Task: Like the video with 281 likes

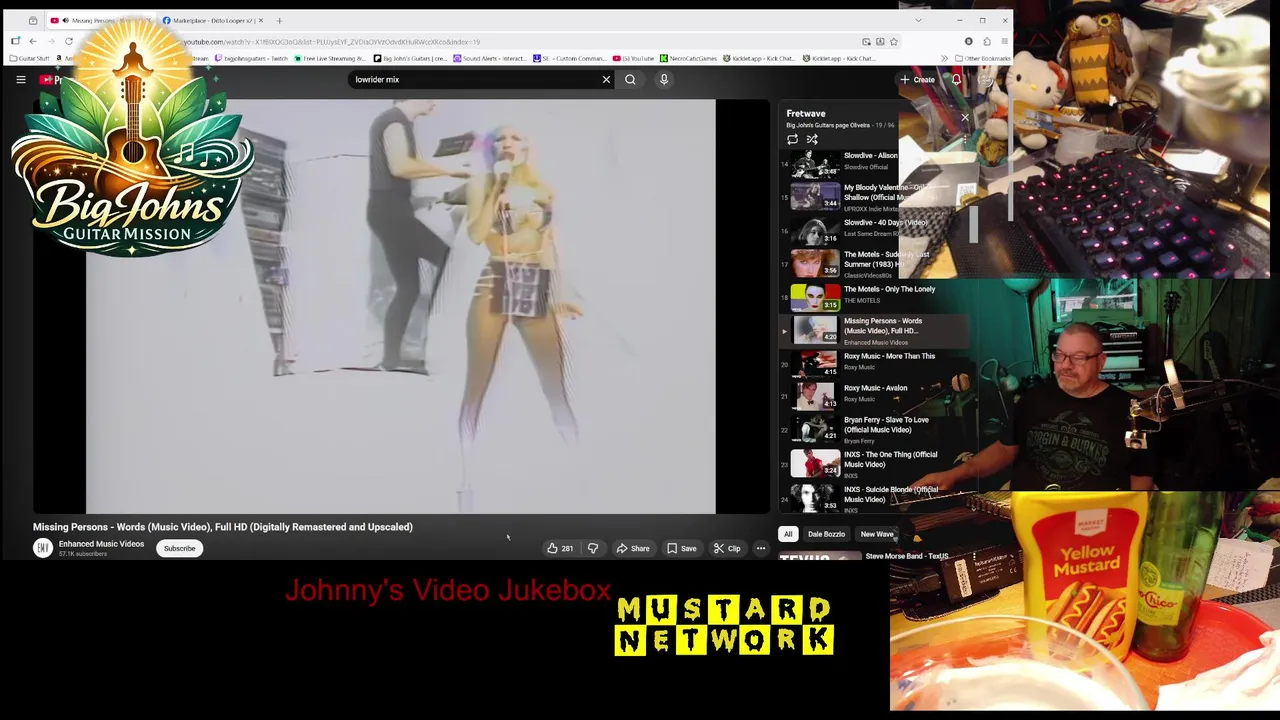Action: [560, 548]
